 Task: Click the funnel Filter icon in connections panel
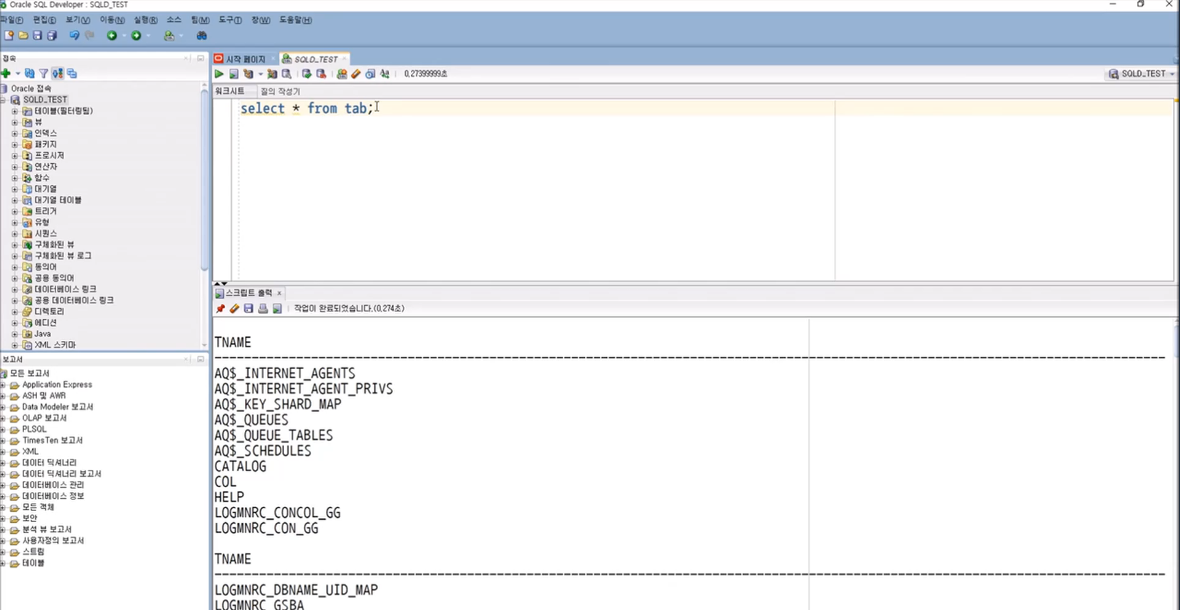44,74
